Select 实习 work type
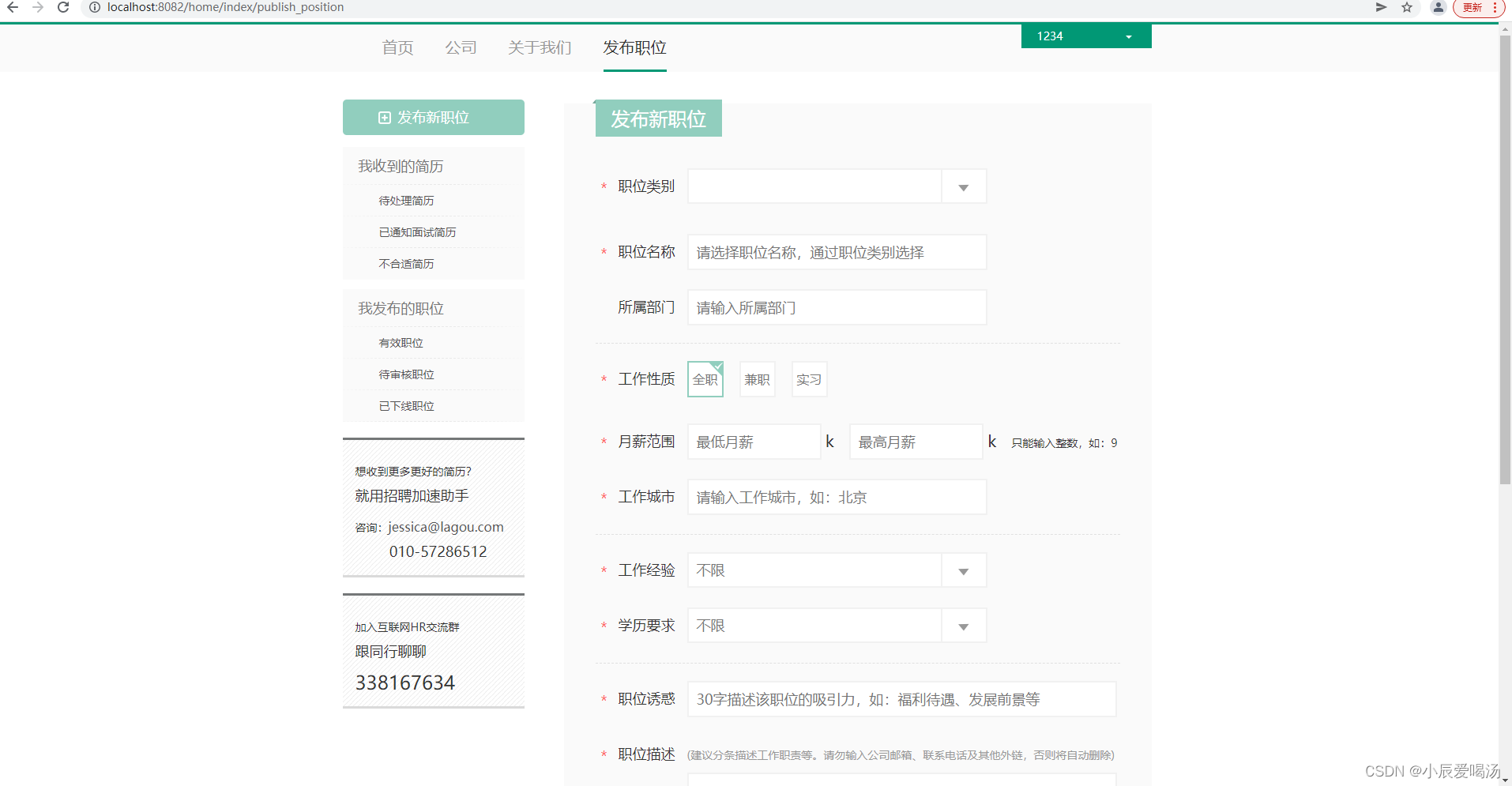1512x786 pixels. point(809,379)
